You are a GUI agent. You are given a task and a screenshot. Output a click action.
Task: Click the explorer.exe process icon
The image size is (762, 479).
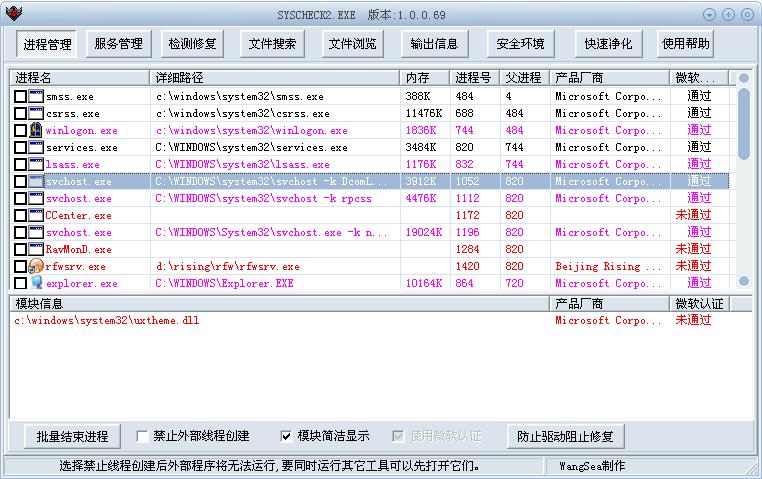point(36,283)
